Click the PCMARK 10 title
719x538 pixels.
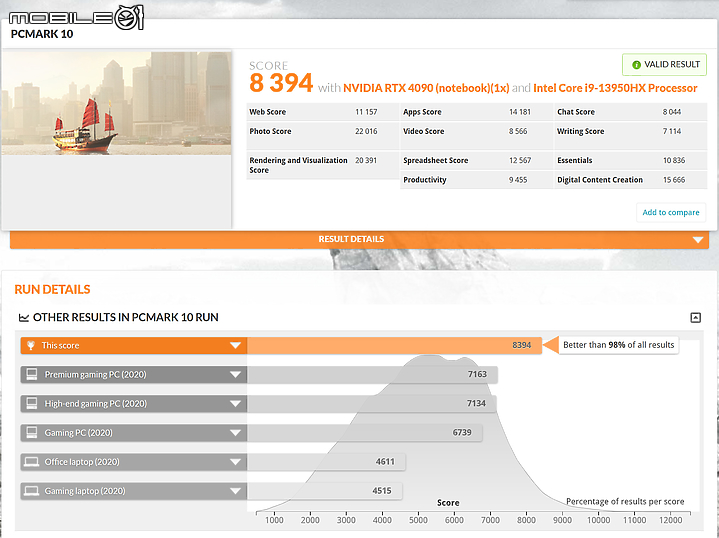click(42, 34)
